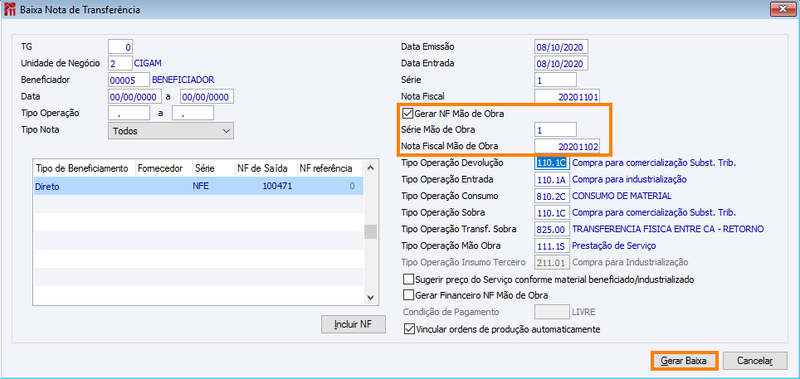800x379 pixels.
Task: Click the Beneficiador code field
Action: point(129,80)
